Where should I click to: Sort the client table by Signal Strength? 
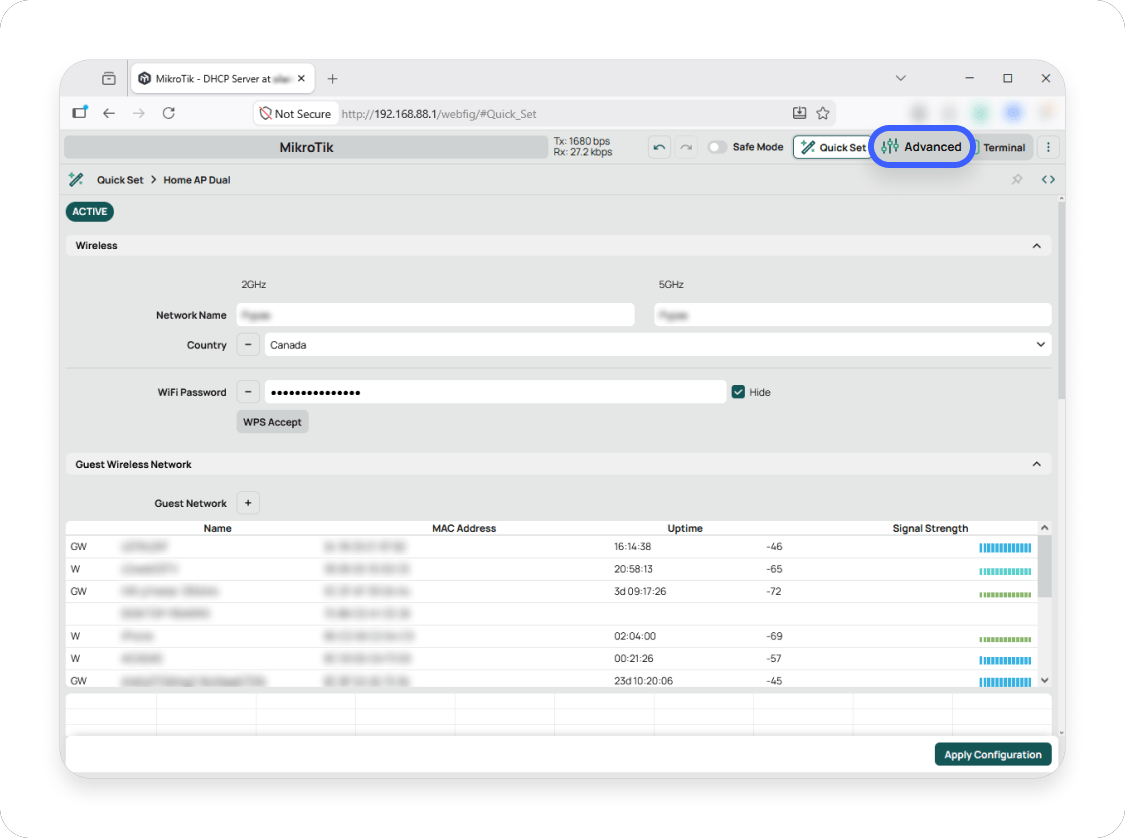[930, 528]
